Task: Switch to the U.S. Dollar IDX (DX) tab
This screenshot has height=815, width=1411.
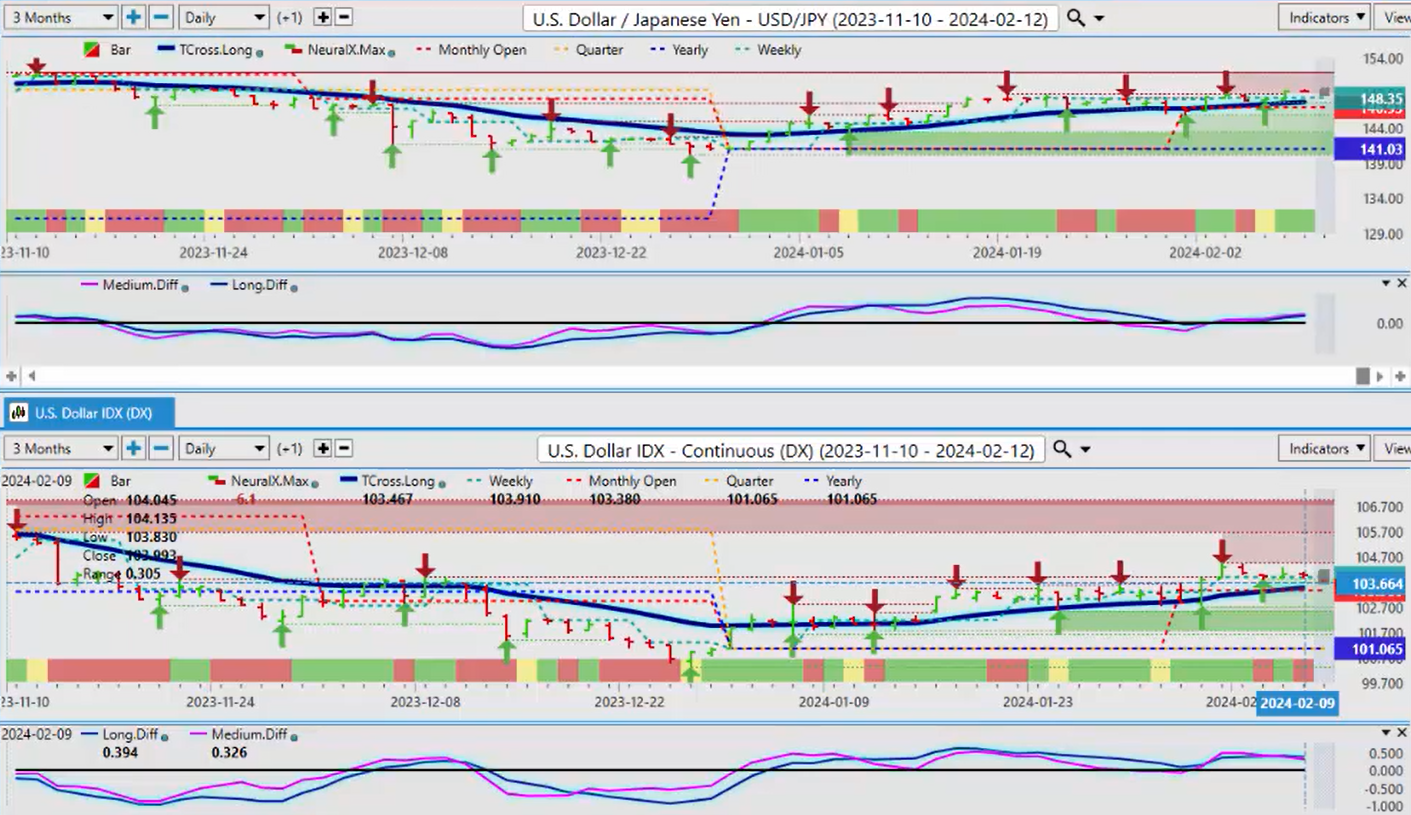Action: (90, 412)
